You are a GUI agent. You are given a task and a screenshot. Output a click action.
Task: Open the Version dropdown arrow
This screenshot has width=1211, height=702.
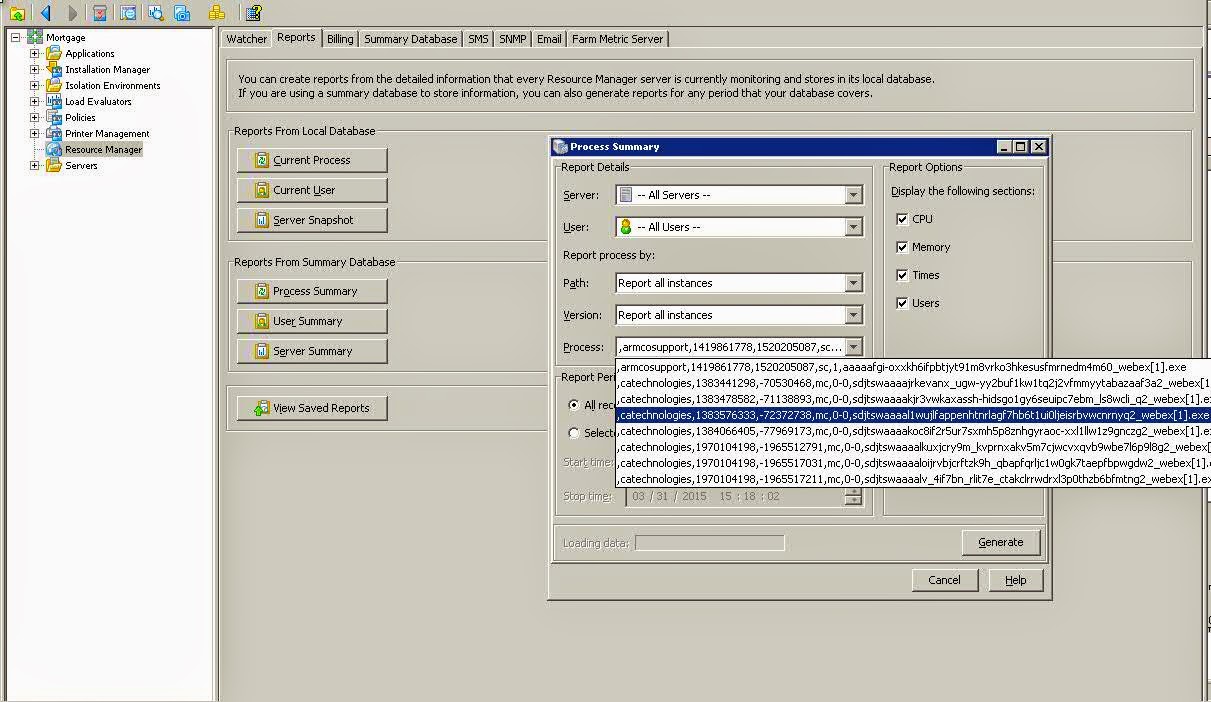tap(853, 315)
